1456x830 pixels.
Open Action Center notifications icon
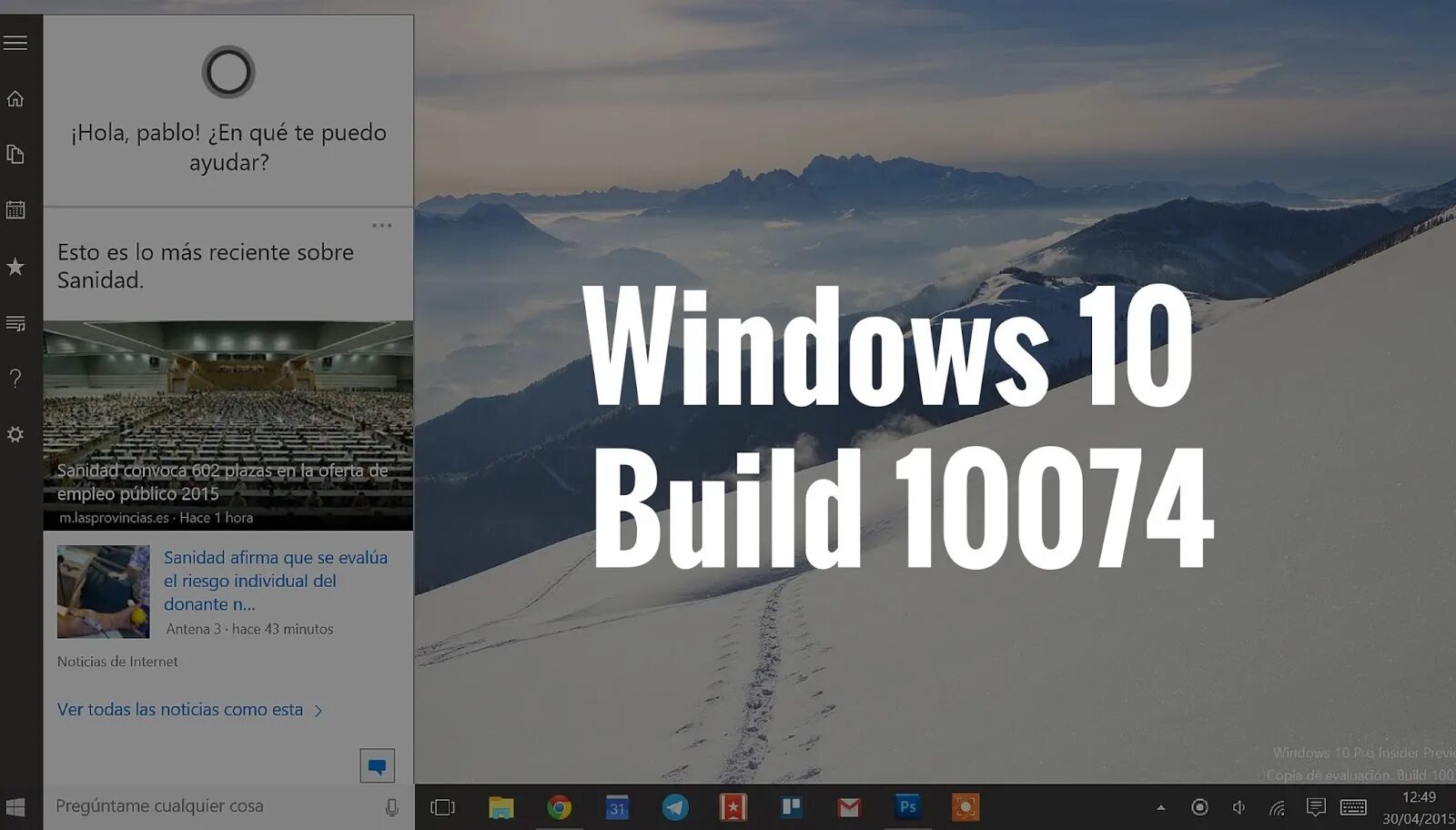[x=1316, y=807]
